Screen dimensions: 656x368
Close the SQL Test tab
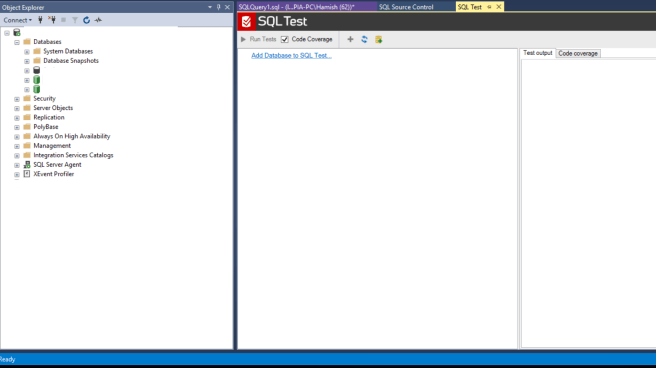pyautogui.click(x=499, y=7)
